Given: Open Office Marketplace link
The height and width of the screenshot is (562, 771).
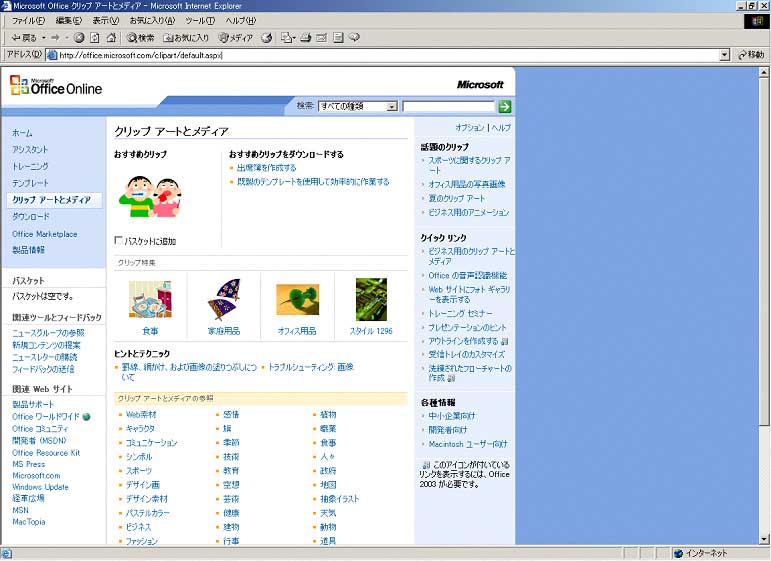Looking at the screenshot, I should 45,234.
